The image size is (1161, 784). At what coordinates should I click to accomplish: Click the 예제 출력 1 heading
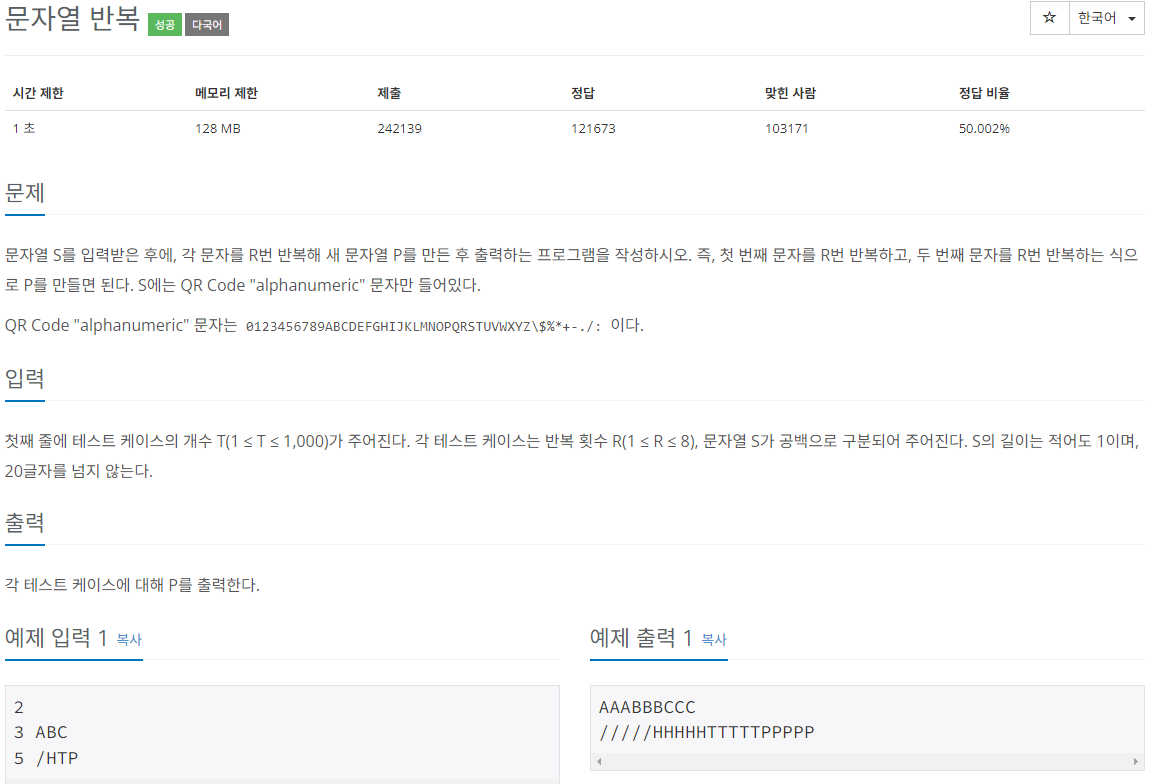tap(641, 637)
